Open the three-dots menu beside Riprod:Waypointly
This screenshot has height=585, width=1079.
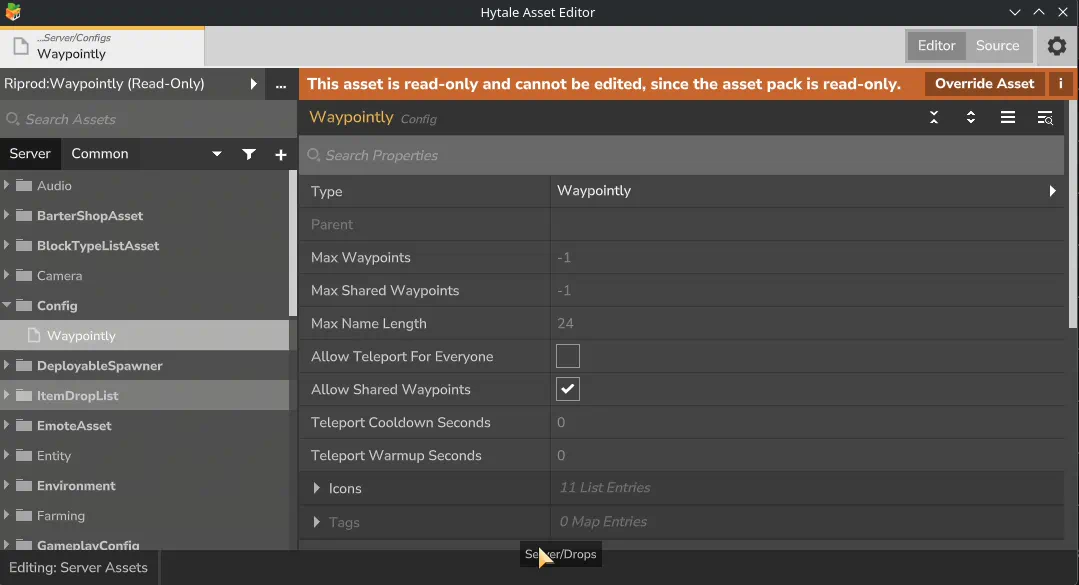281,85
